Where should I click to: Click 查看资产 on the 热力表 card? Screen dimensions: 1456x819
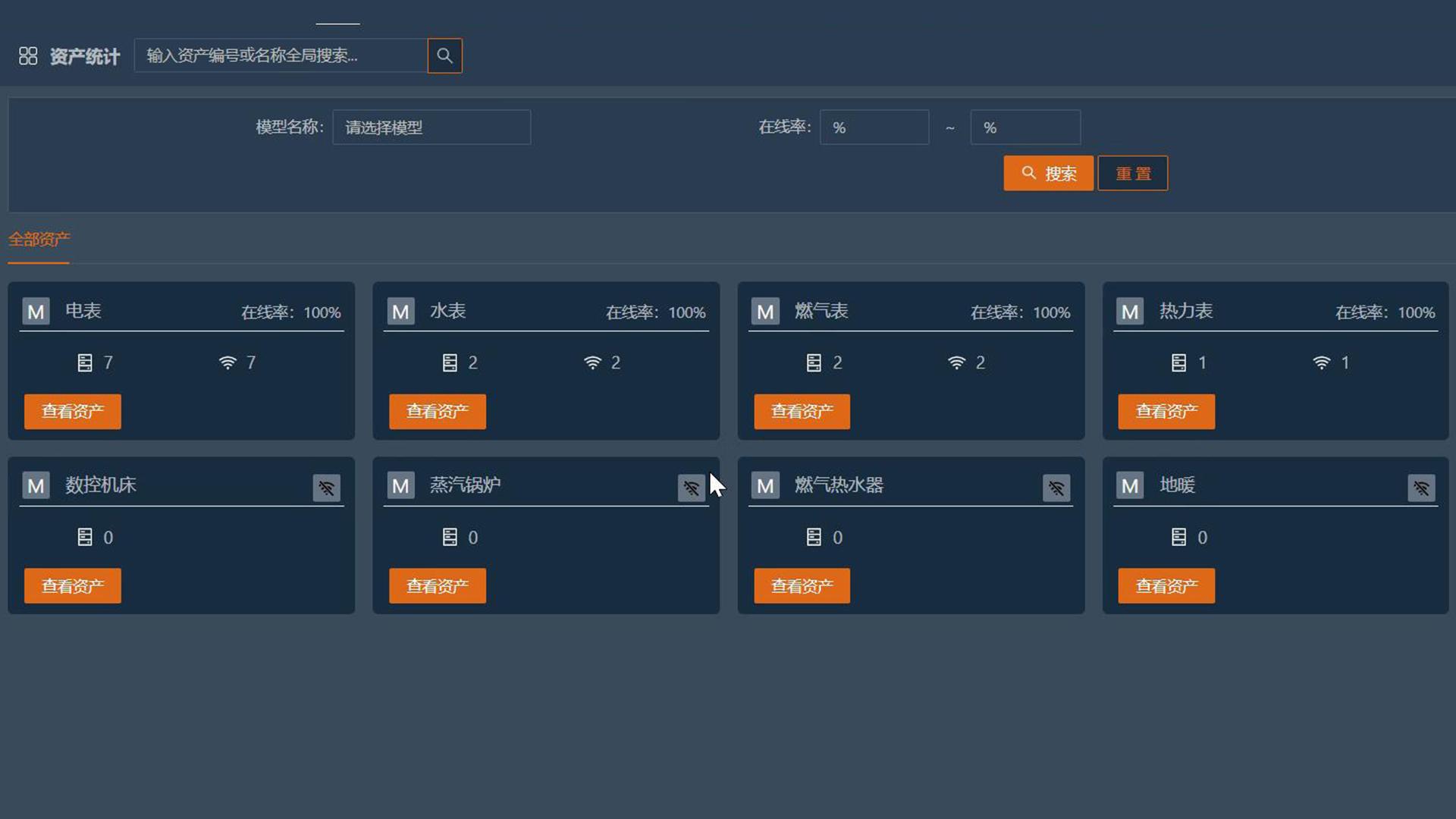(x=1166, y=412)
